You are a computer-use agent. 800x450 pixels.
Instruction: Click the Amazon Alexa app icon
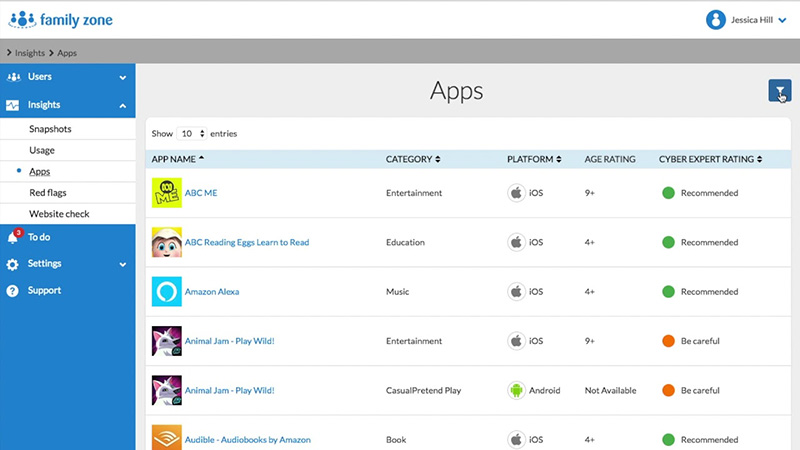coord(166,292)
